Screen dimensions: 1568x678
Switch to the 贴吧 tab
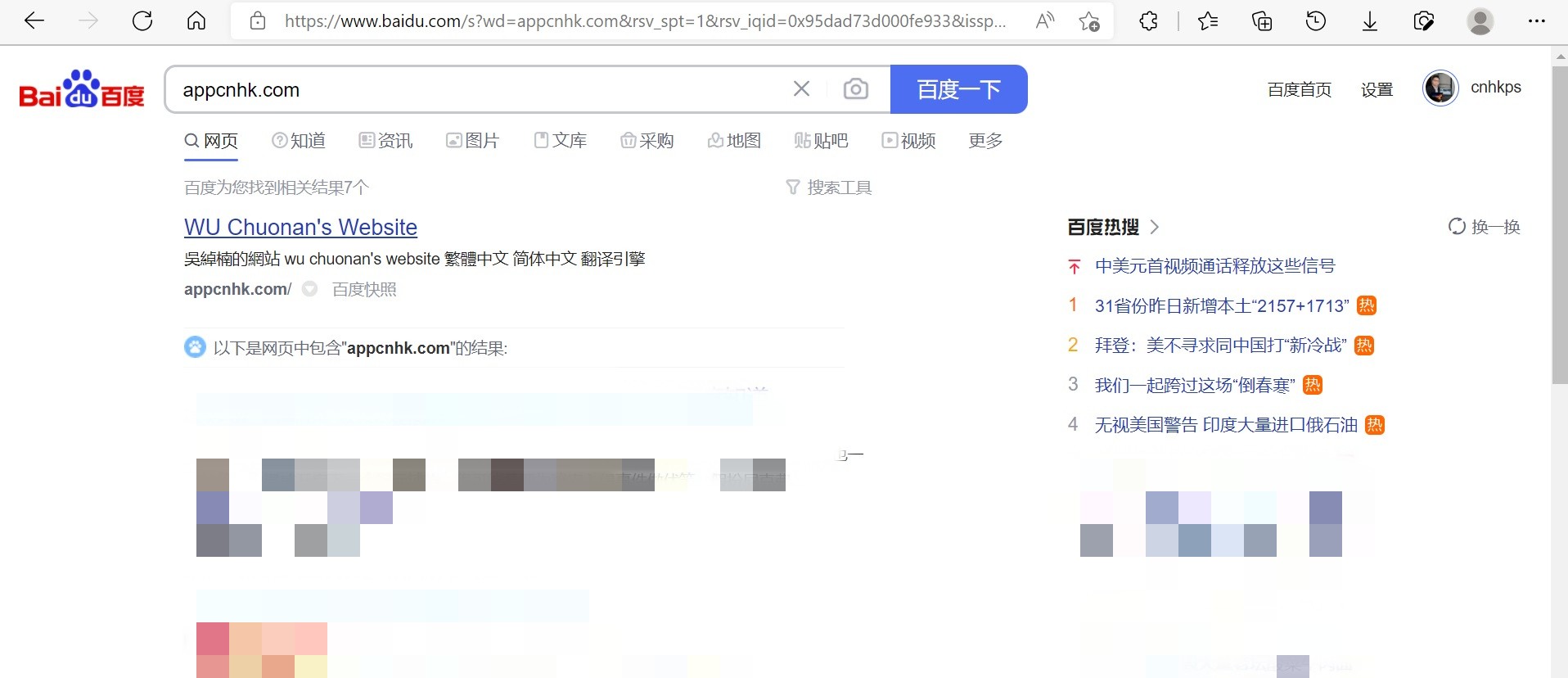click(x=822, y=141)
